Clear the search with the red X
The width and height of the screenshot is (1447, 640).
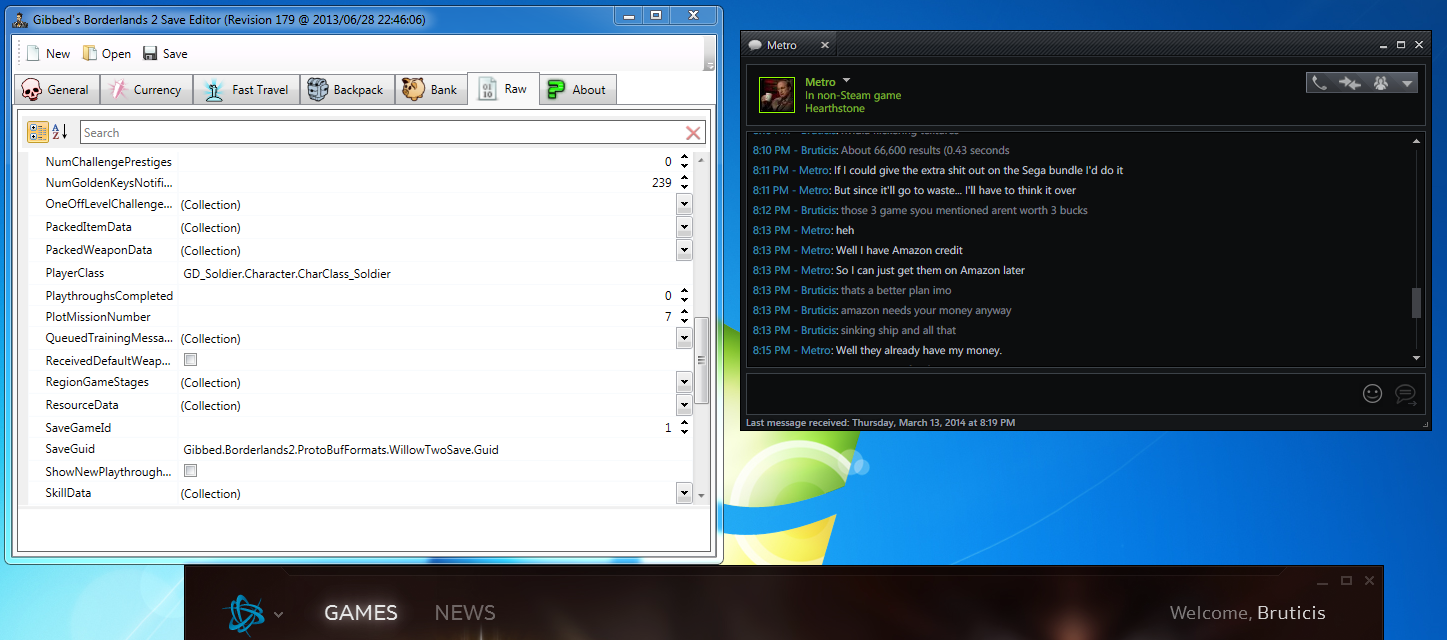point(693,132)
